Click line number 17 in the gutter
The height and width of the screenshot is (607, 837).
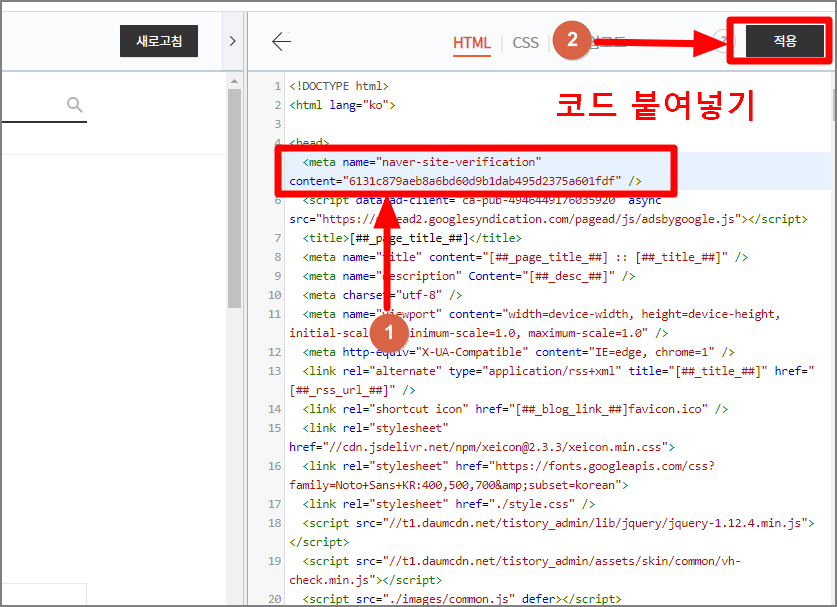274,504
